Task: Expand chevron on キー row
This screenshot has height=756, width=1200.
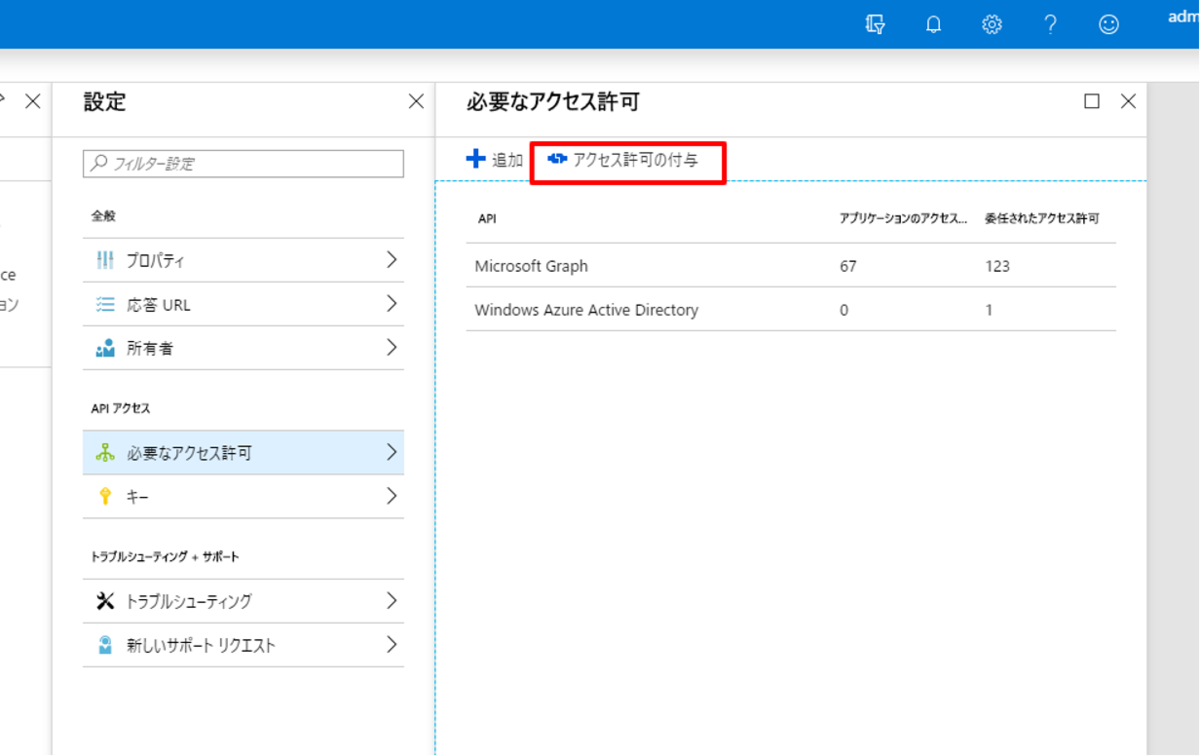Action: pos(391,497)
